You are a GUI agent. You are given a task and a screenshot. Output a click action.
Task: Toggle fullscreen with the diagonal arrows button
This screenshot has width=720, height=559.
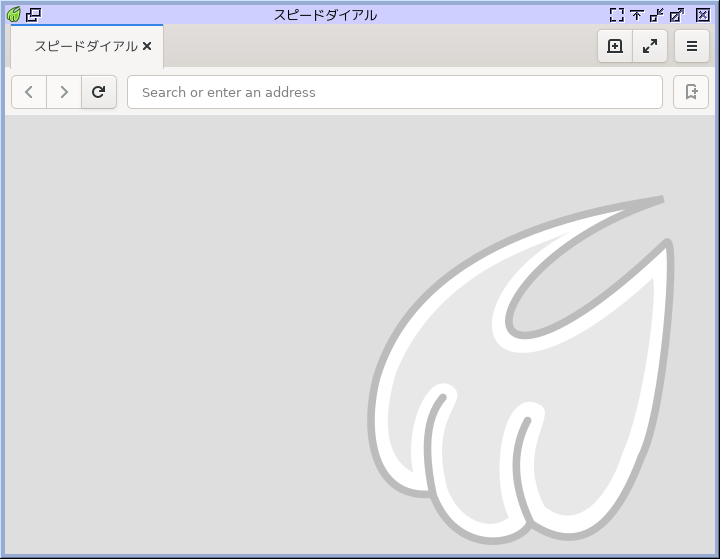coord(650,46)
